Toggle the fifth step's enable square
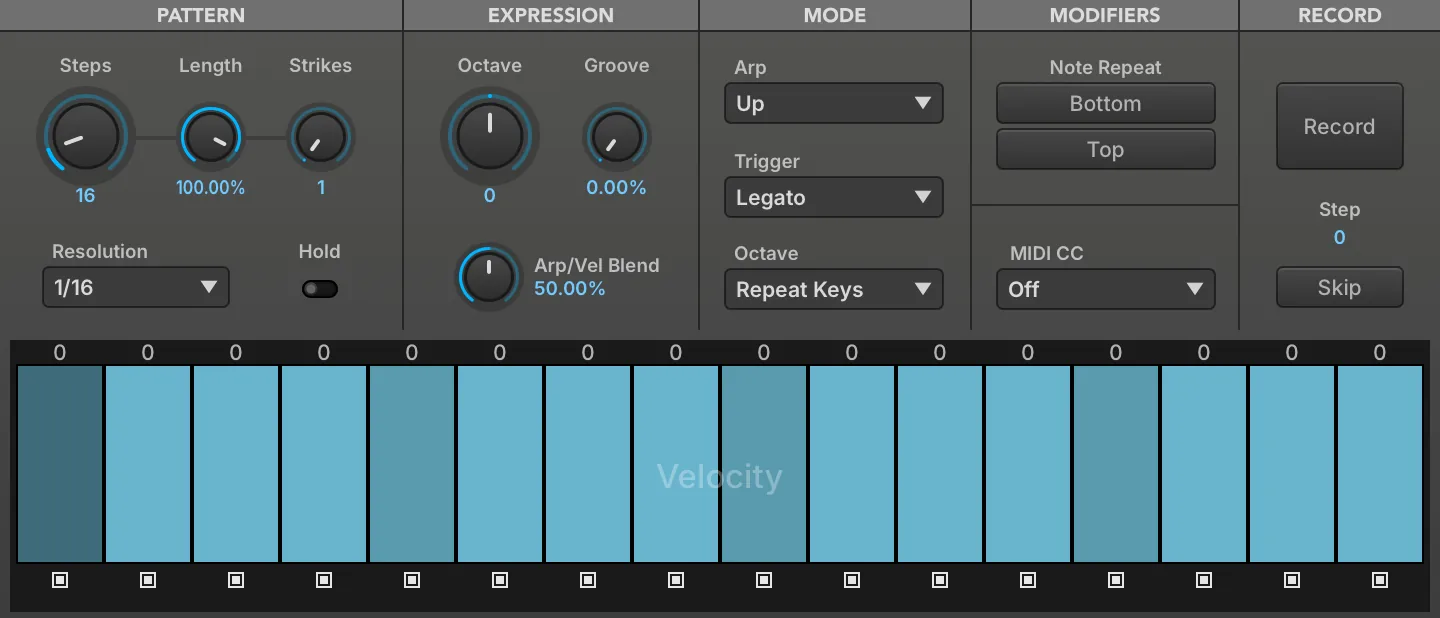This screenshot has height=618, width=1440. pos(412,580)
